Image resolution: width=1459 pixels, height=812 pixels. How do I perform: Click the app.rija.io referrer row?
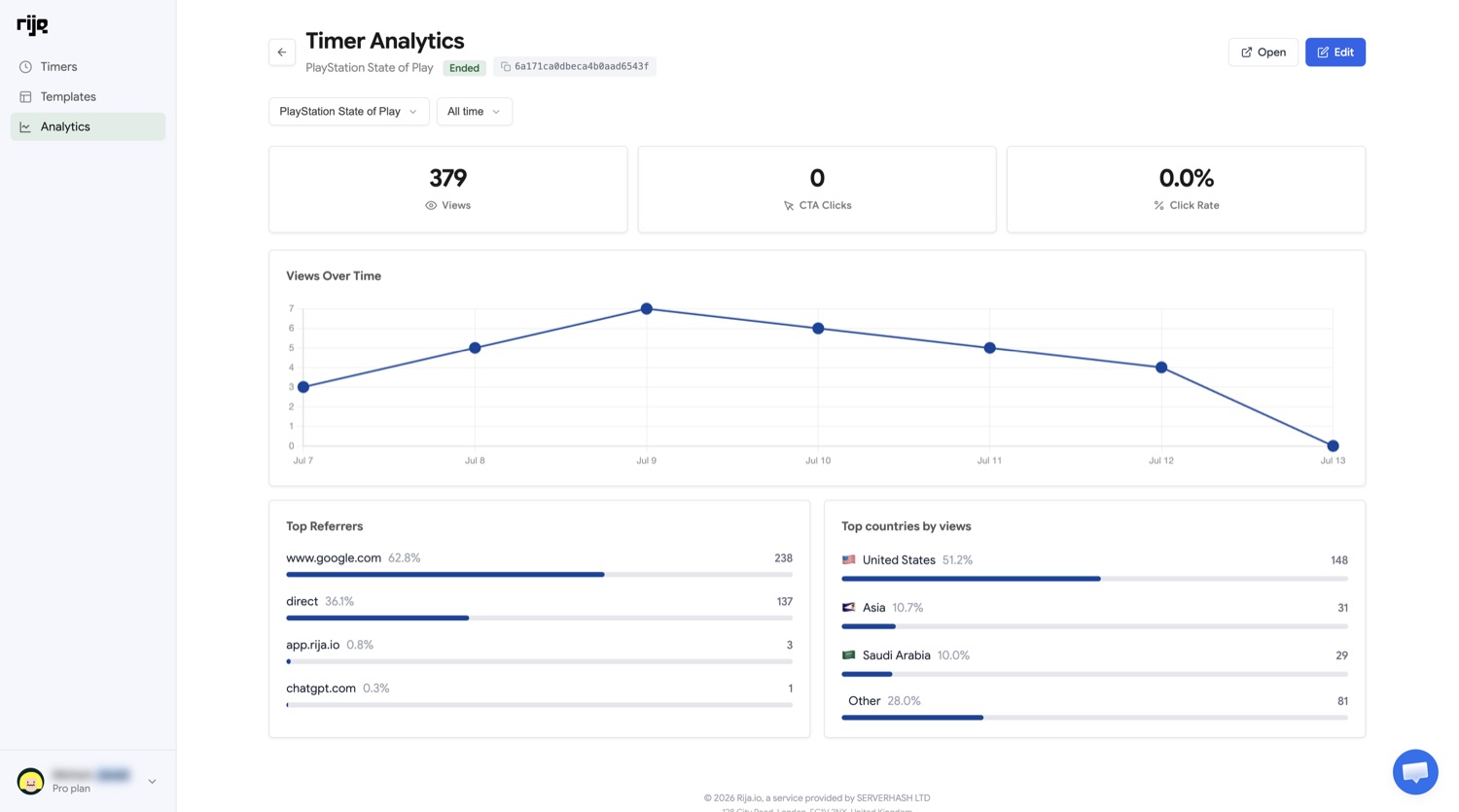(539, 652)
